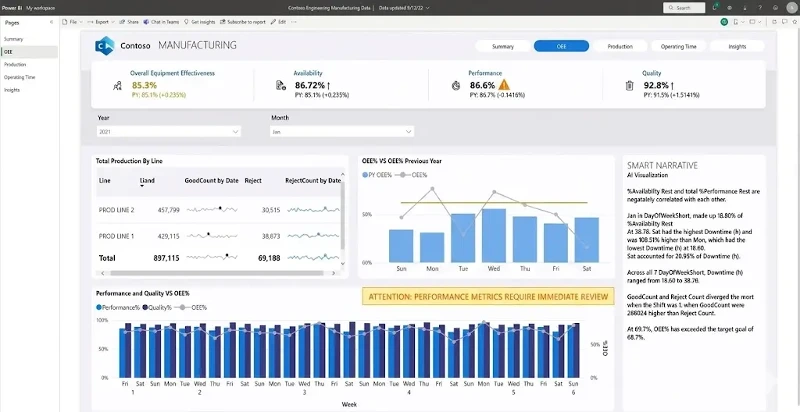Click the download icon in the header
Image resolution: width=800 pixels, height=412 pixels.
tap(744, 8)
